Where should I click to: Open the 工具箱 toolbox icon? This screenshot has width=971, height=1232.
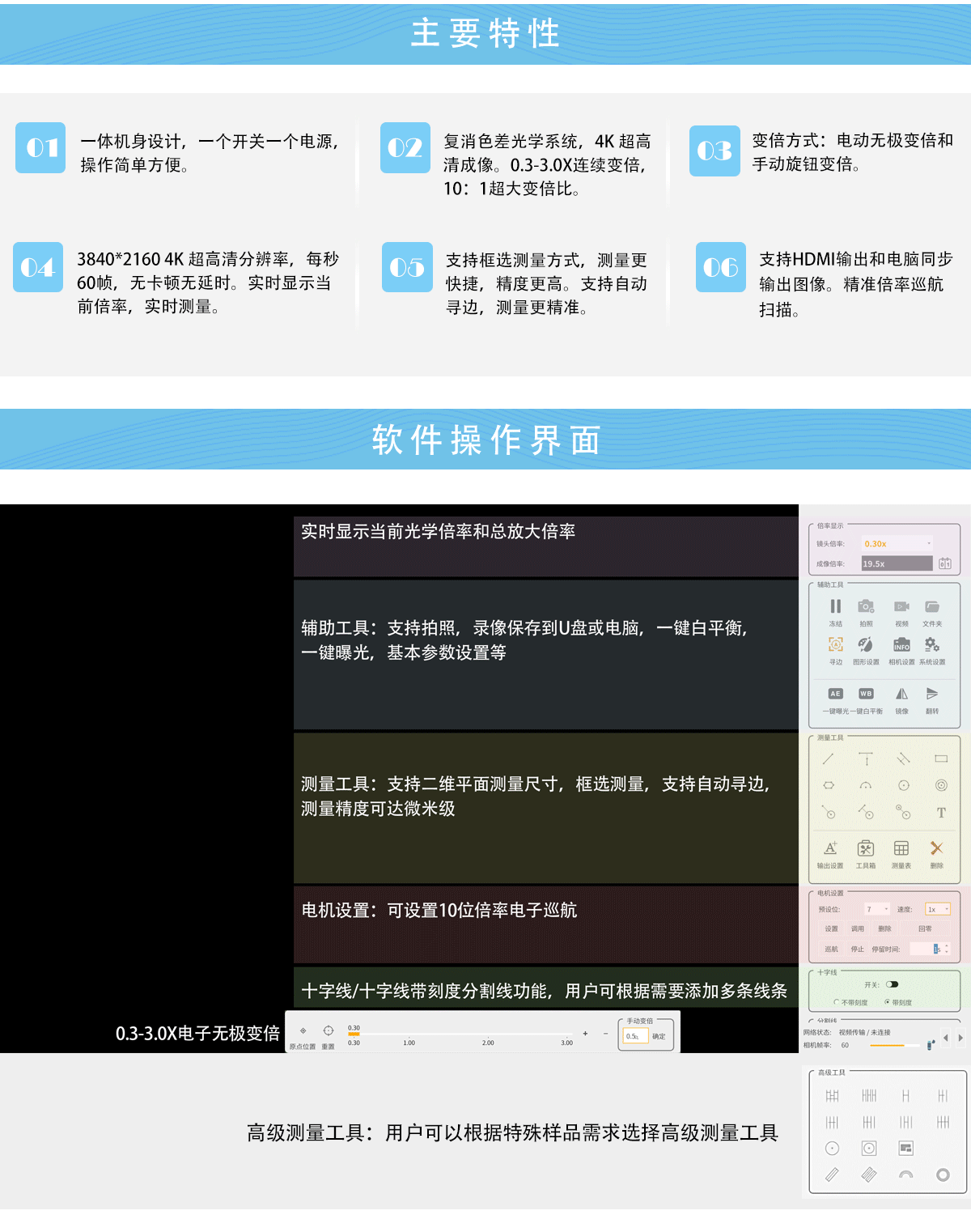tap(866, 848)
